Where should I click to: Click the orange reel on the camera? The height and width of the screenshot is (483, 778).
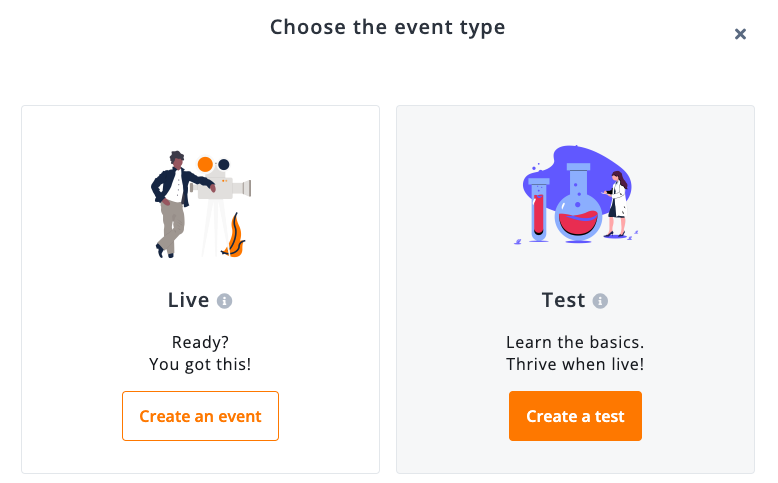click(205, 164)
